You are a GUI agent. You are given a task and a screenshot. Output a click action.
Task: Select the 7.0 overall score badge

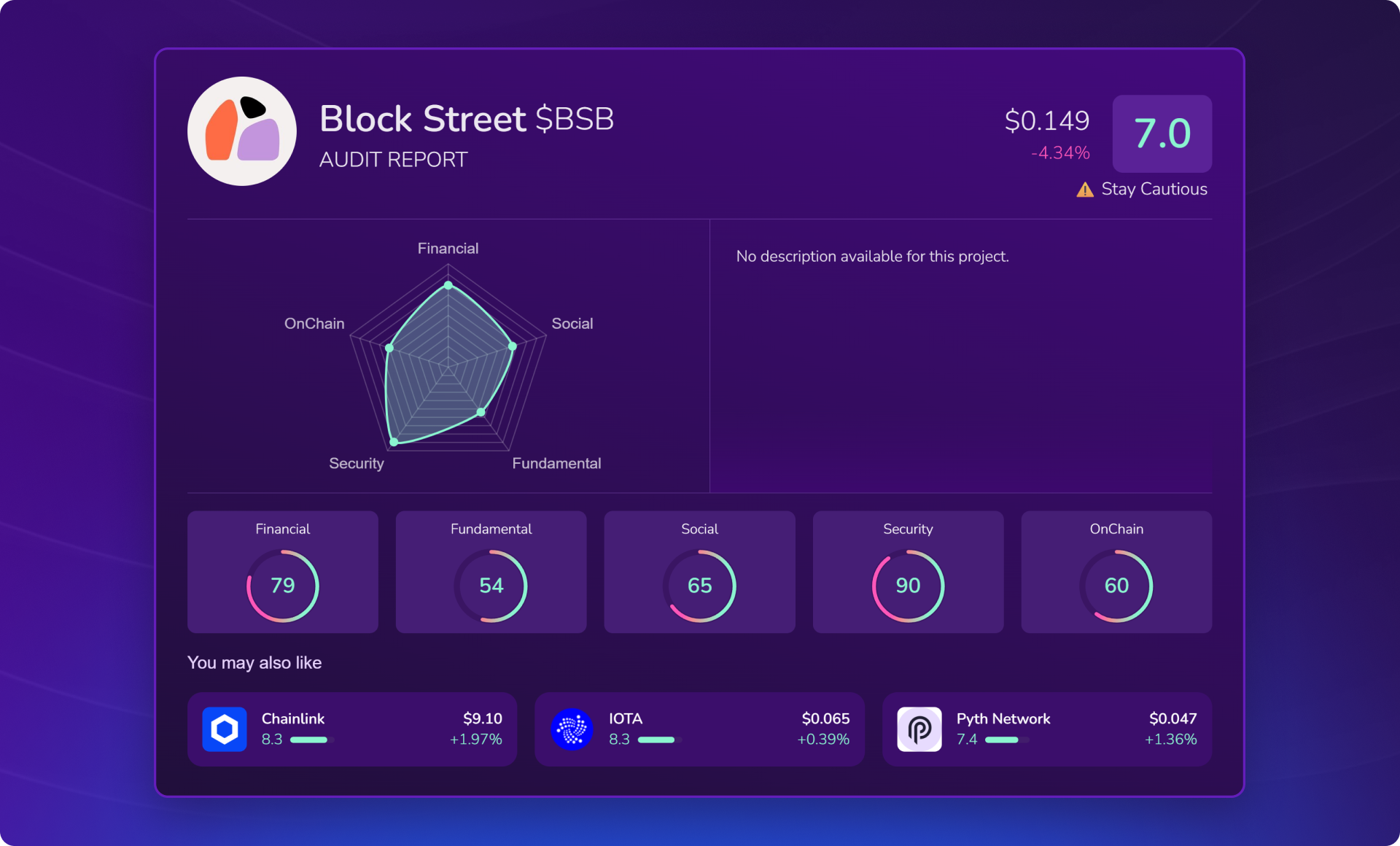[1162, 133]
